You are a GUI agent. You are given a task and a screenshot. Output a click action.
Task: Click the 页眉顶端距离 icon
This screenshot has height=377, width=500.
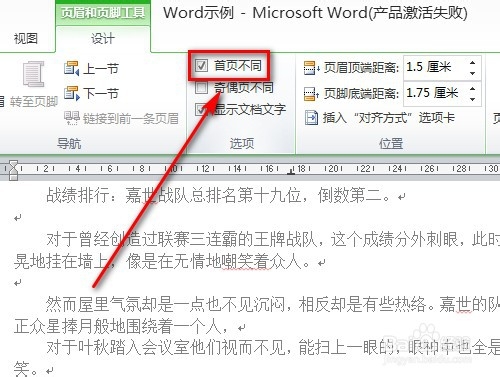(312, 68)
